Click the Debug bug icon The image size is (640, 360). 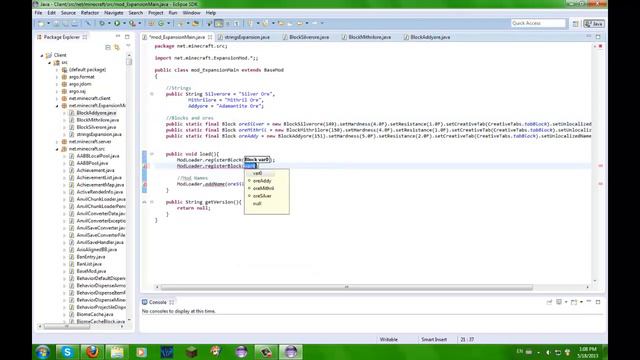102,24
